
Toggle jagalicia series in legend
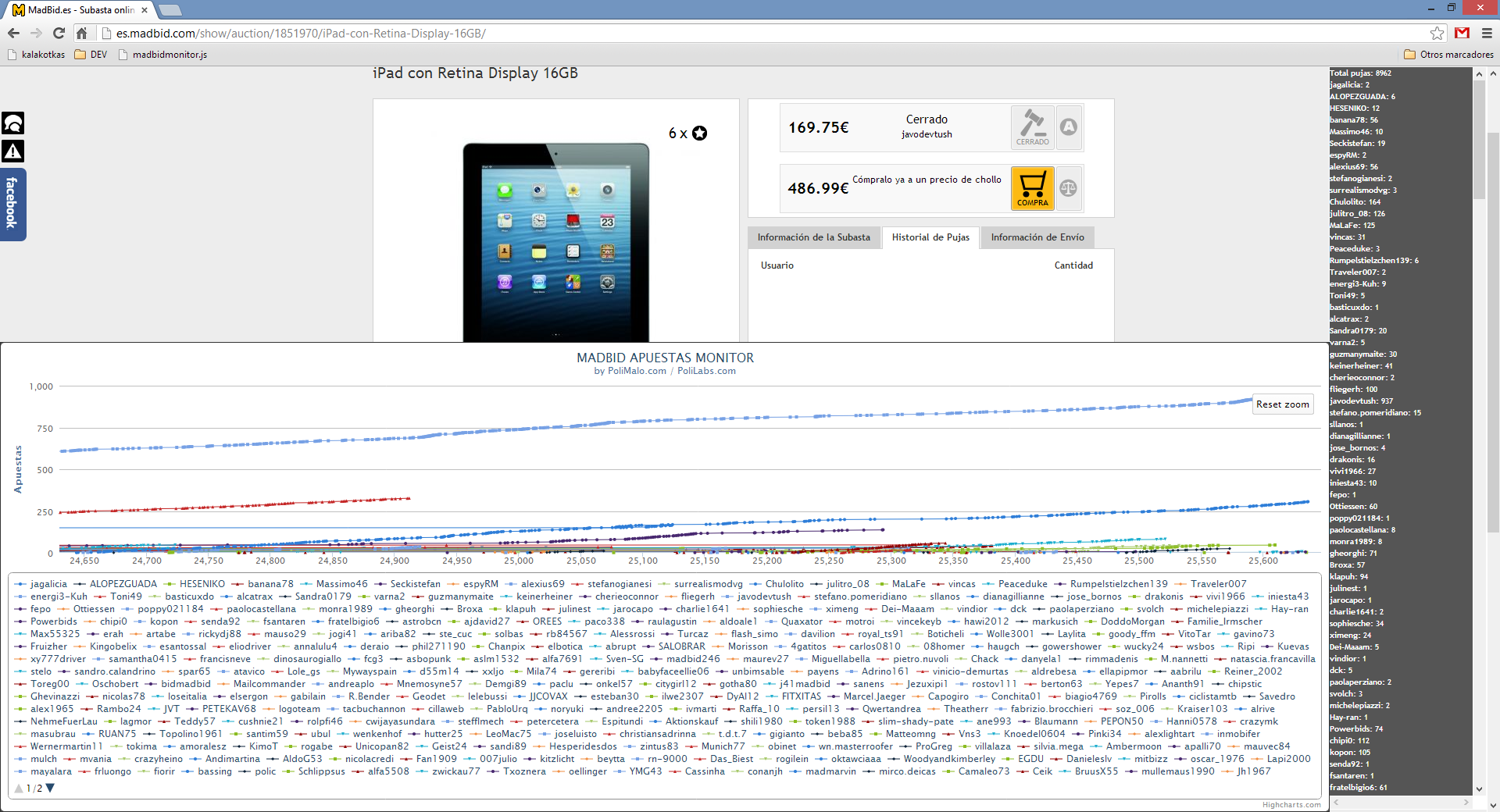click(41, 584)
